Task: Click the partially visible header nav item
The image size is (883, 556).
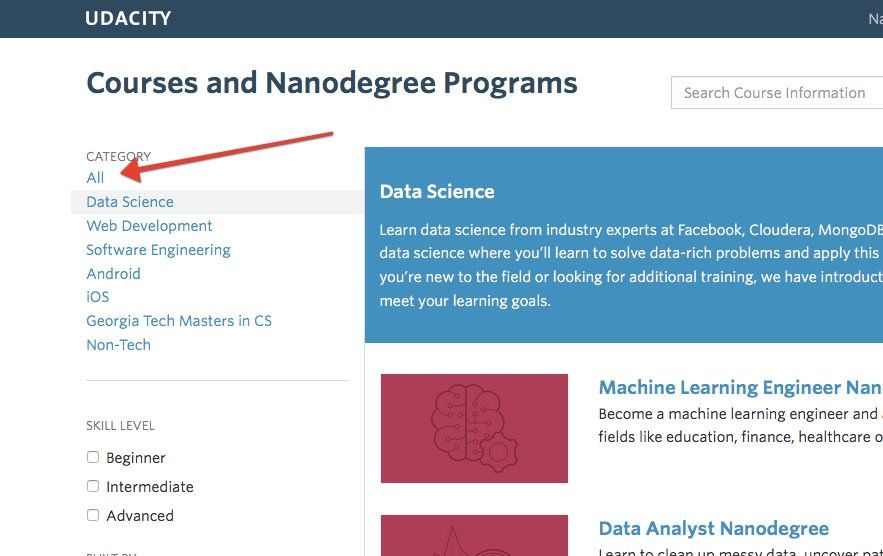Action: click(x=875, y=19)
